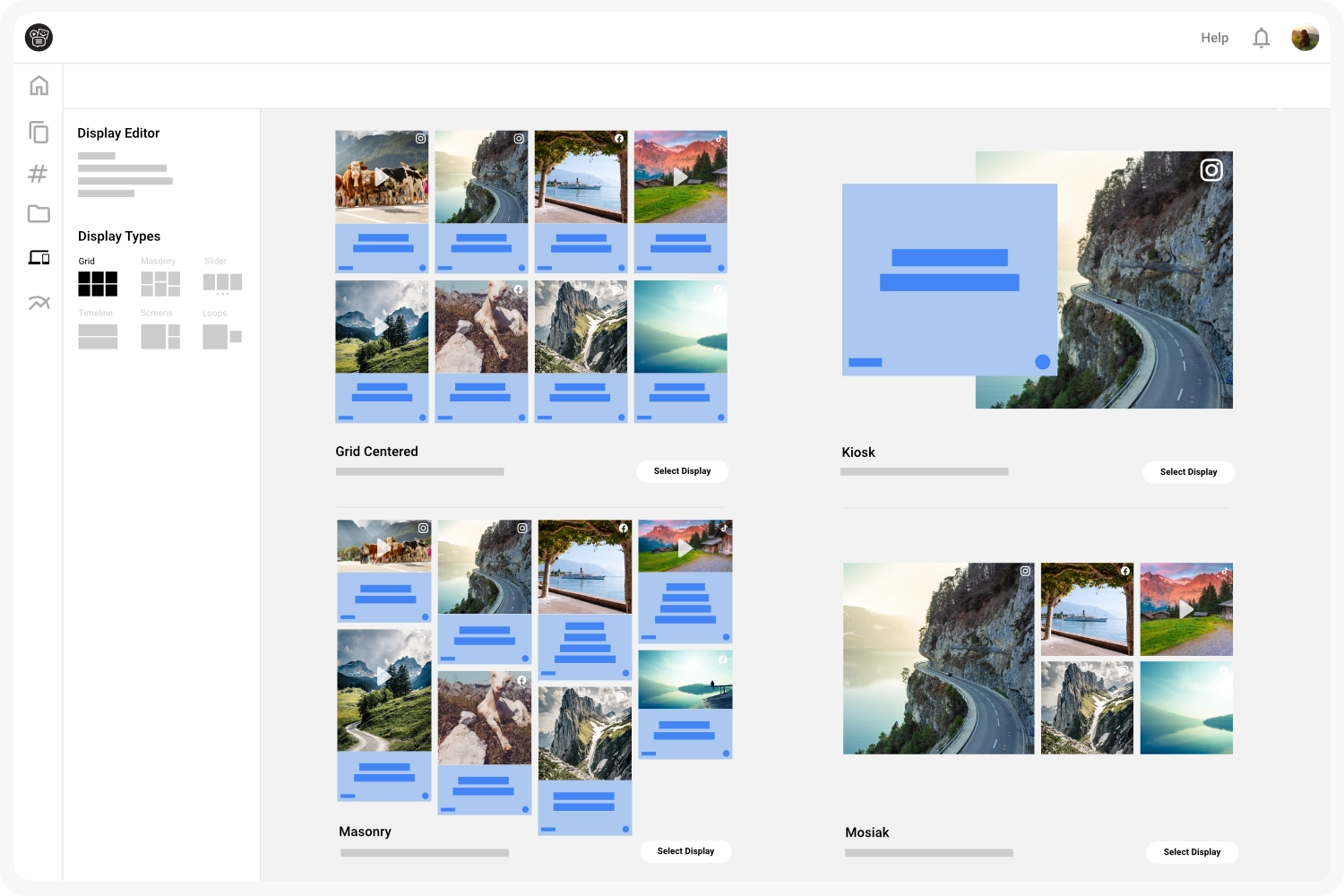Image resolution: width=1344 pixels, height=896 pixels.
Task: Click the app logo in the top-left corner
Action: tap(38, 38)
